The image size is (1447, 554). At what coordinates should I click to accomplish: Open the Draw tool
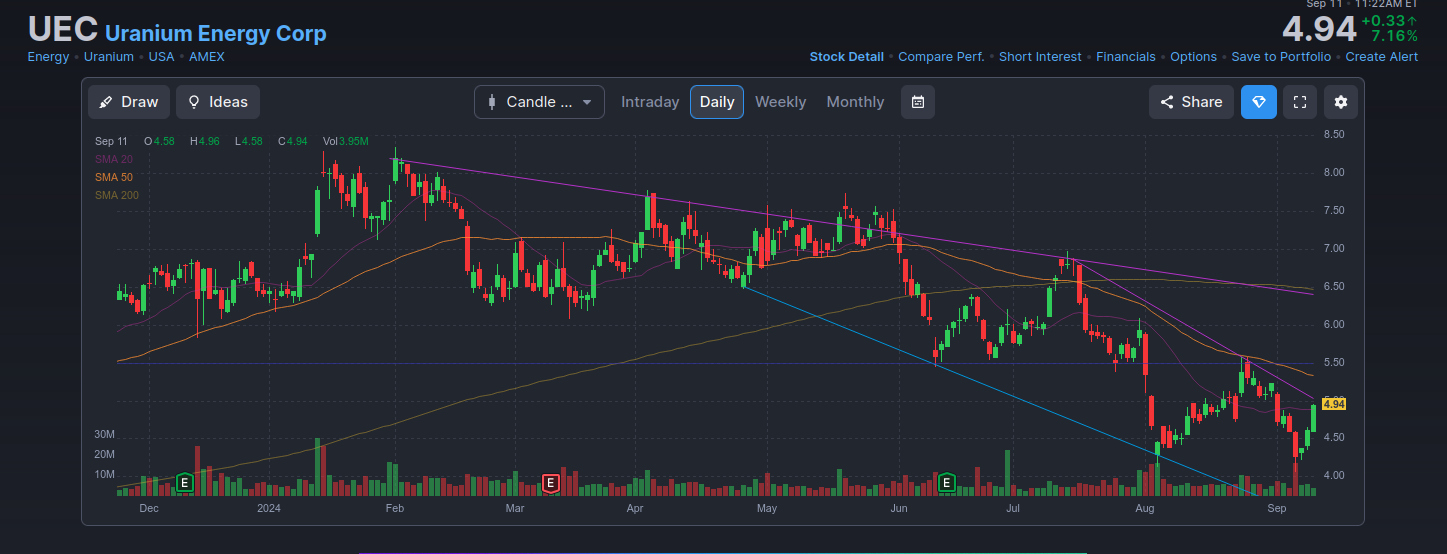point(129,102)
